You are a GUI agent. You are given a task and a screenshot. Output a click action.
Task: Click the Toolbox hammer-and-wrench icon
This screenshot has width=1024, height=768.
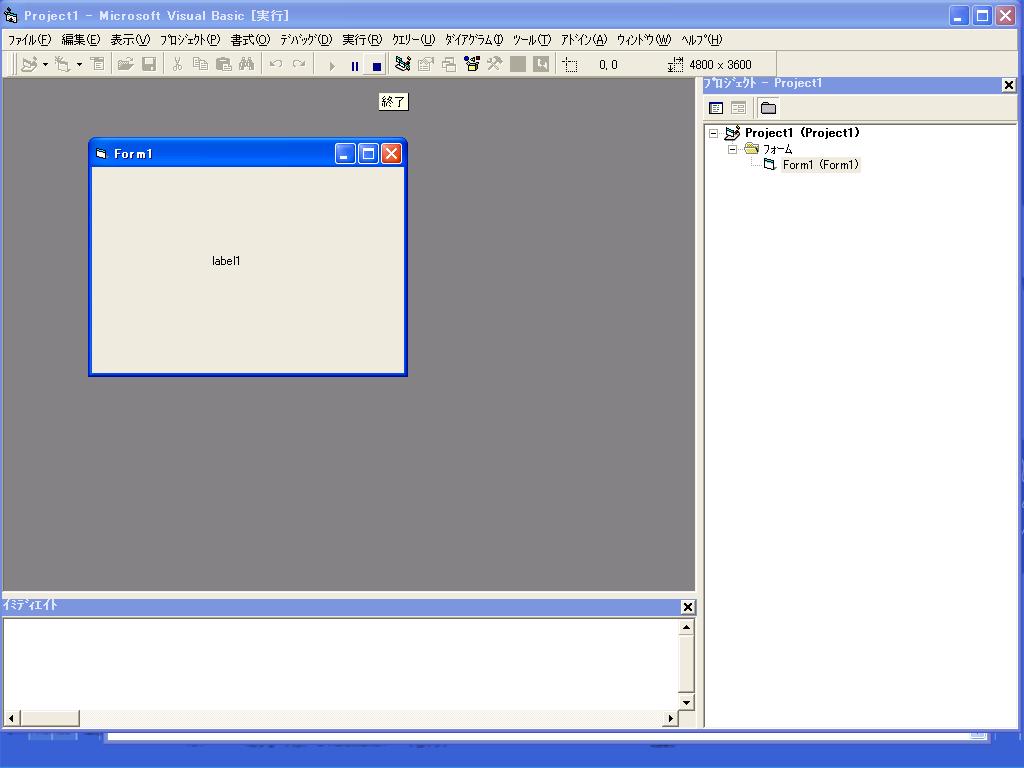[x=494, y=64]
